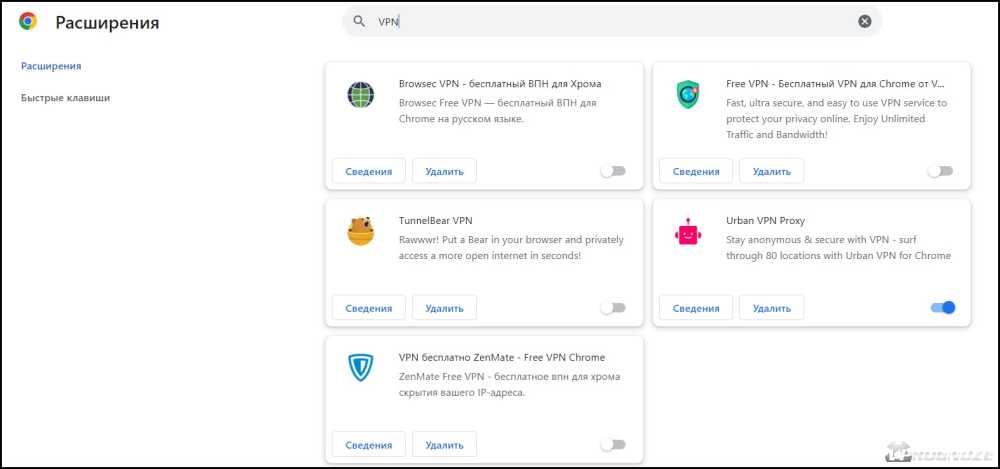1000x469 pixels.
Task: Click the Free VPN extension title
Action: coord(835,84)
